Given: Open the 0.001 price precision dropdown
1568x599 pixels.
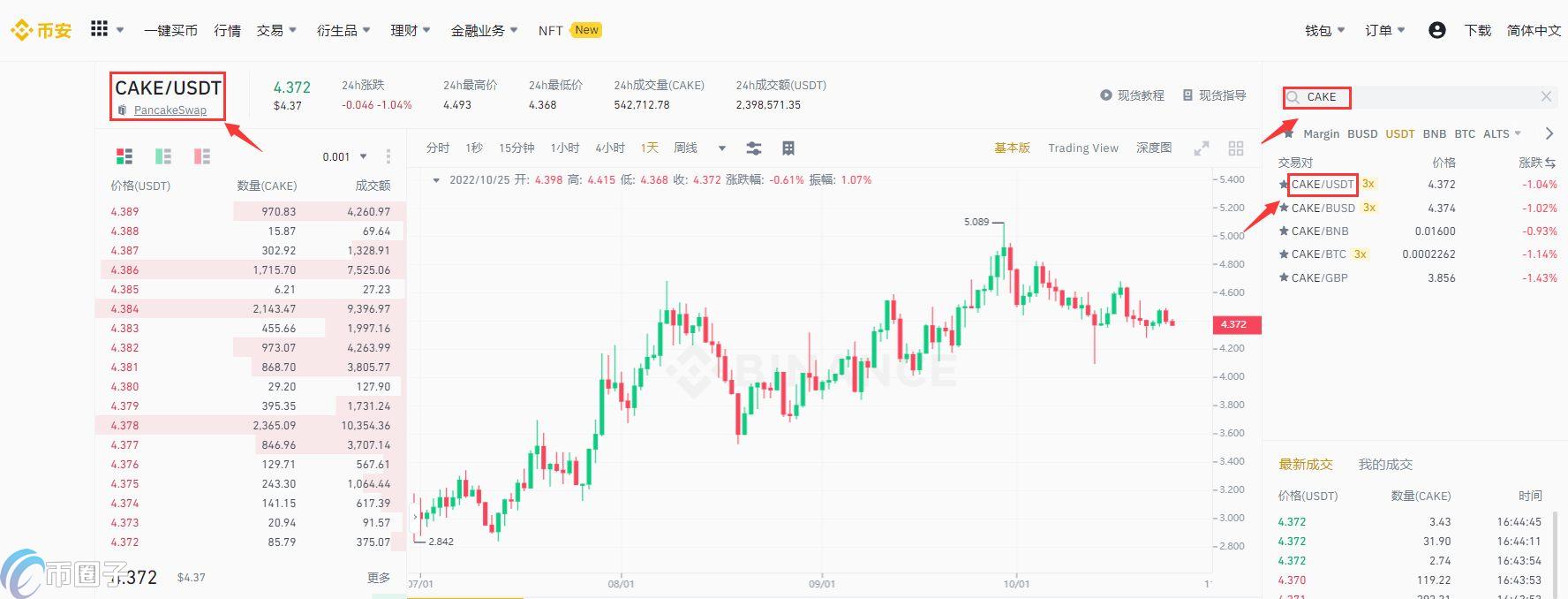Looking at the screenshot, I should [344, 157].
